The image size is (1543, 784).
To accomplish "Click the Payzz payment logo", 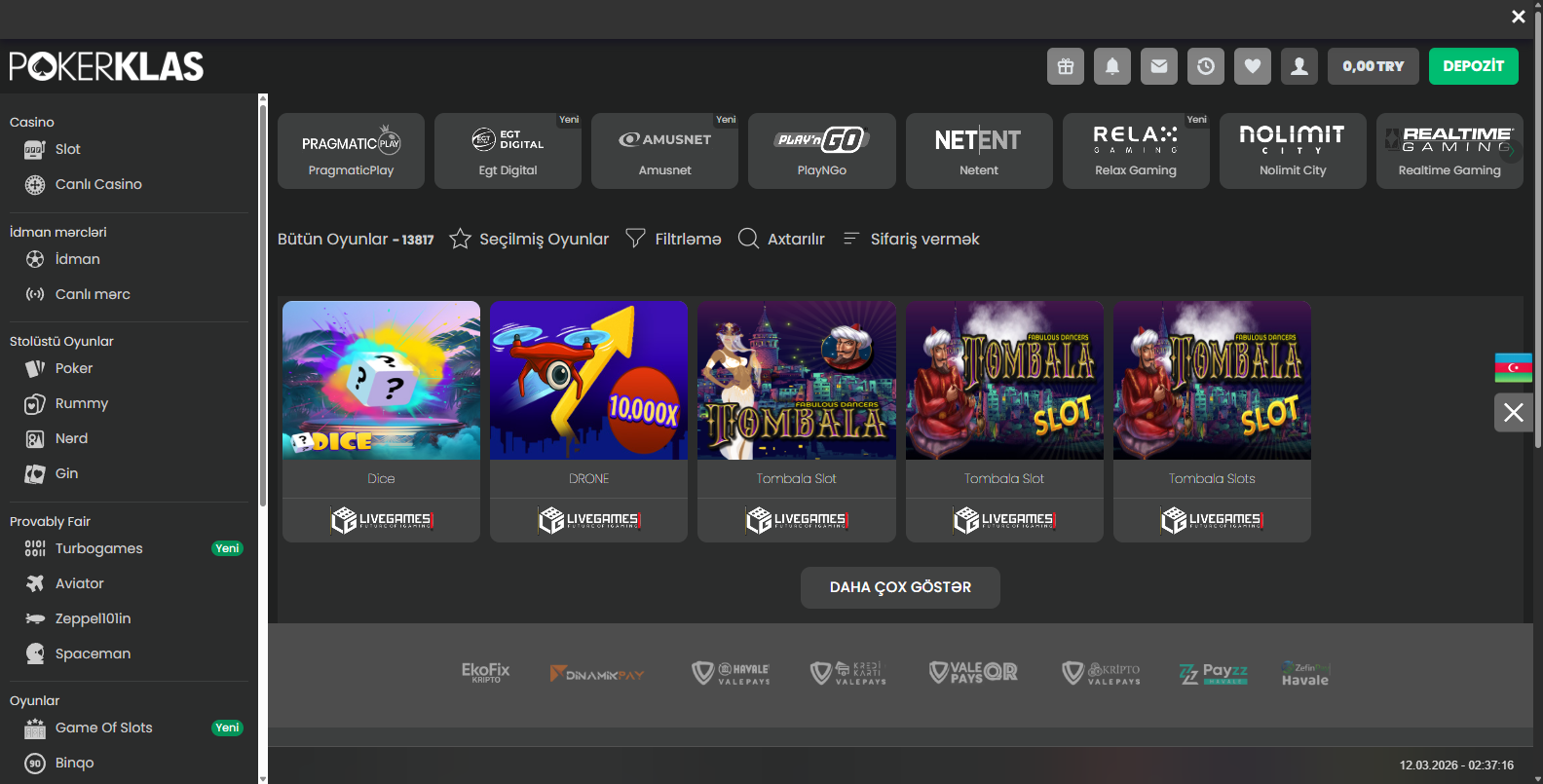I will (1214, 673).
